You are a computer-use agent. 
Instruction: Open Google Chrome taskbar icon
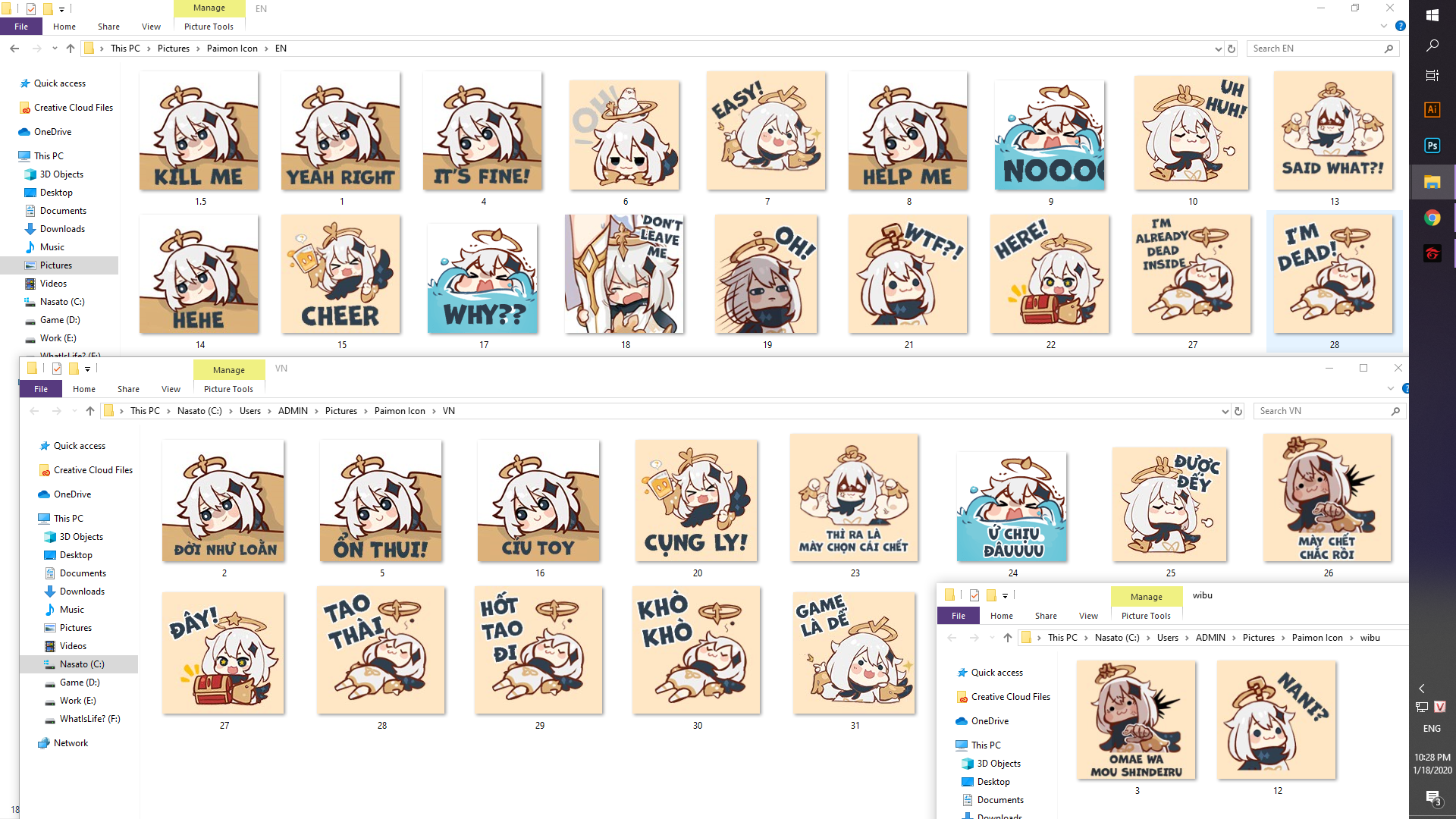pos(1432,218)
